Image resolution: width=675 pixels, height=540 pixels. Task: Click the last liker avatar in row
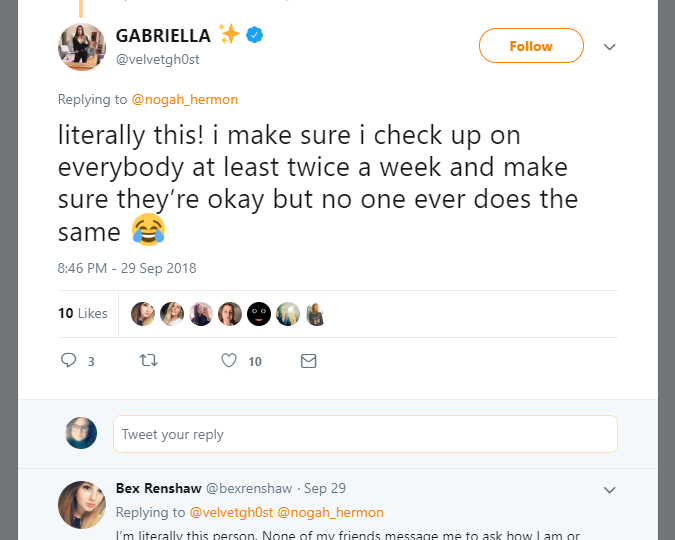pos(317,314)
